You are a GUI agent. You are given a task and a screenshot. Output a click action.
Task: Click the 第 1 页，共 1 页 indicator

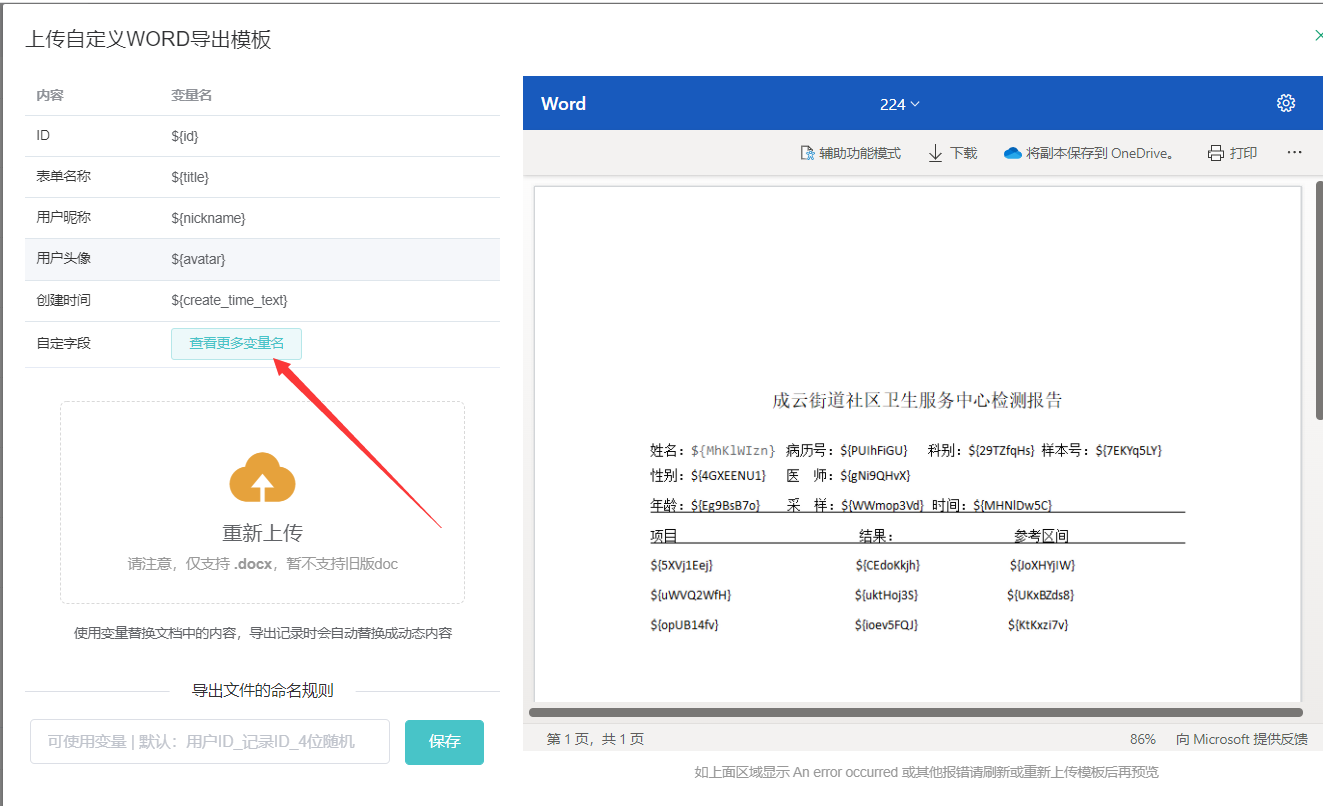595,739
